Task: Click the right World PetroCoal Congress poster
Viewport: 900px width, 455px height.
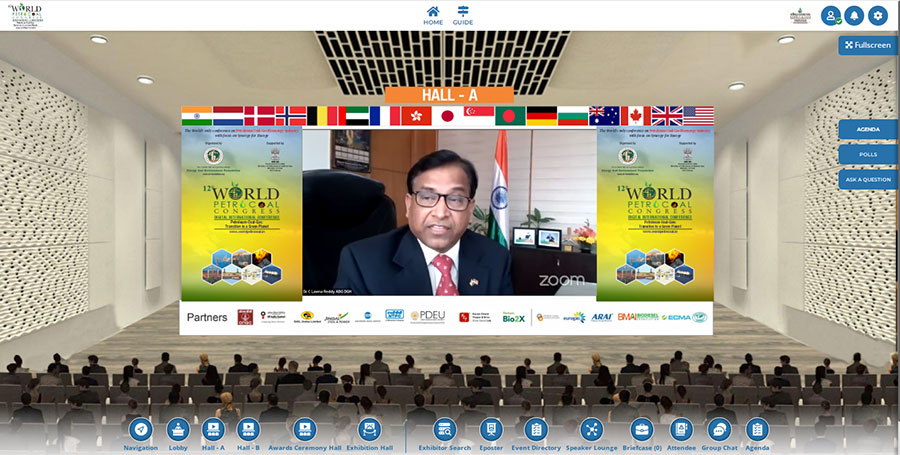Action: click(655, 214)
